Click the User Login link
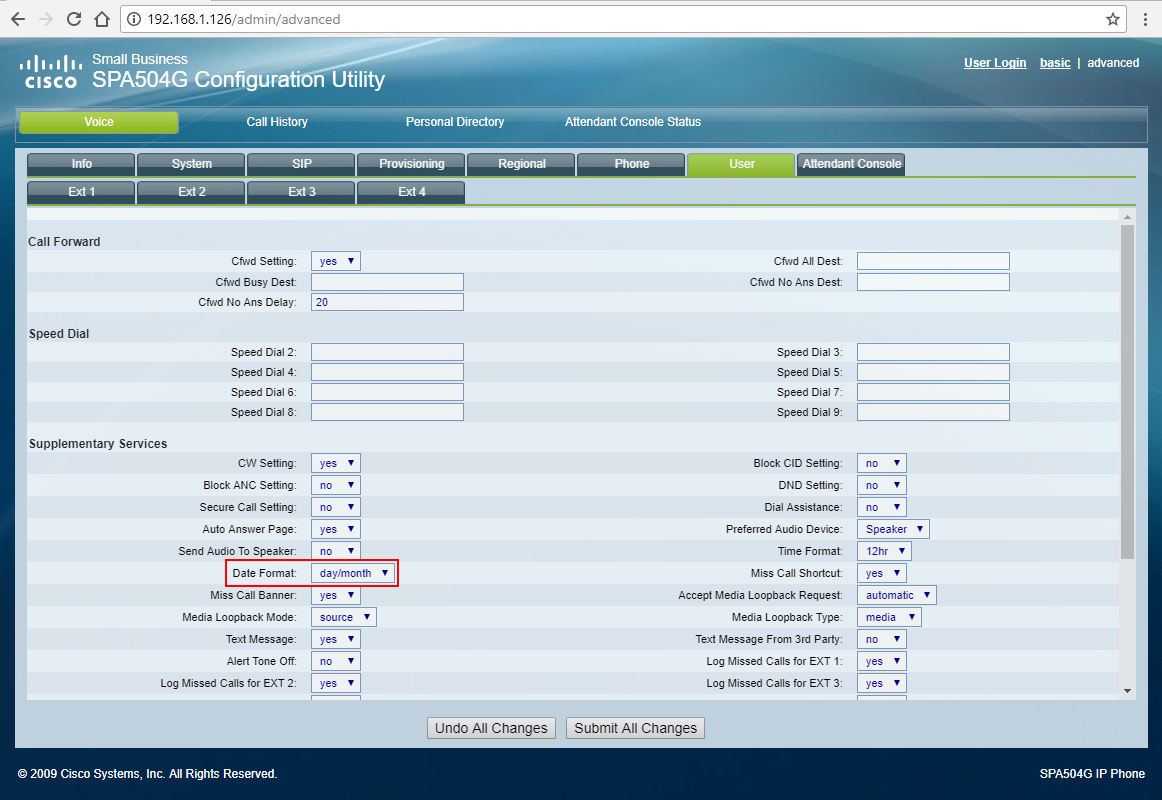The image size is (1162, 800). click(x=995, y=63)
